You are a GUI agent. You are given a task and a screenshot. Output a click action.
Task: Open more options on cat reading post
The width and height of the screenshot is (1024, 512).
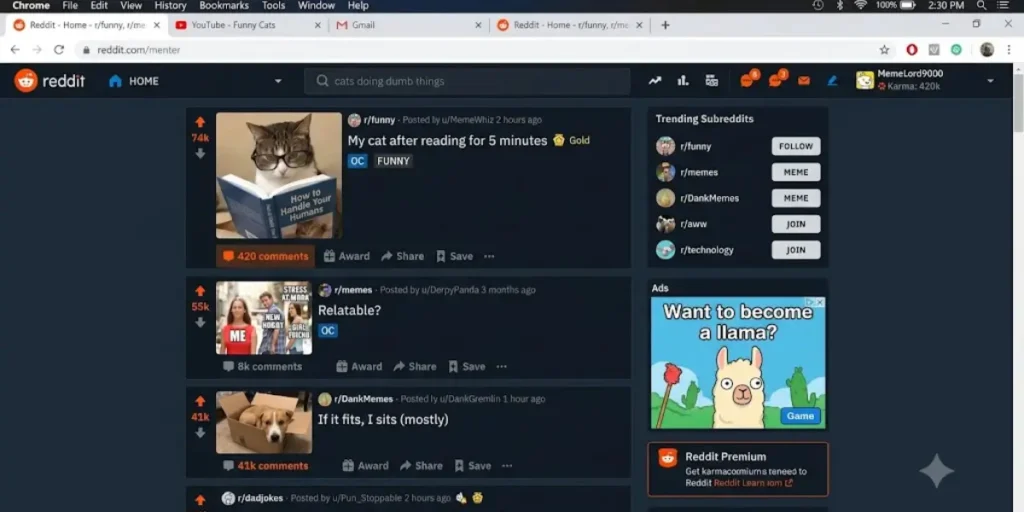click(x=489, y=256)
